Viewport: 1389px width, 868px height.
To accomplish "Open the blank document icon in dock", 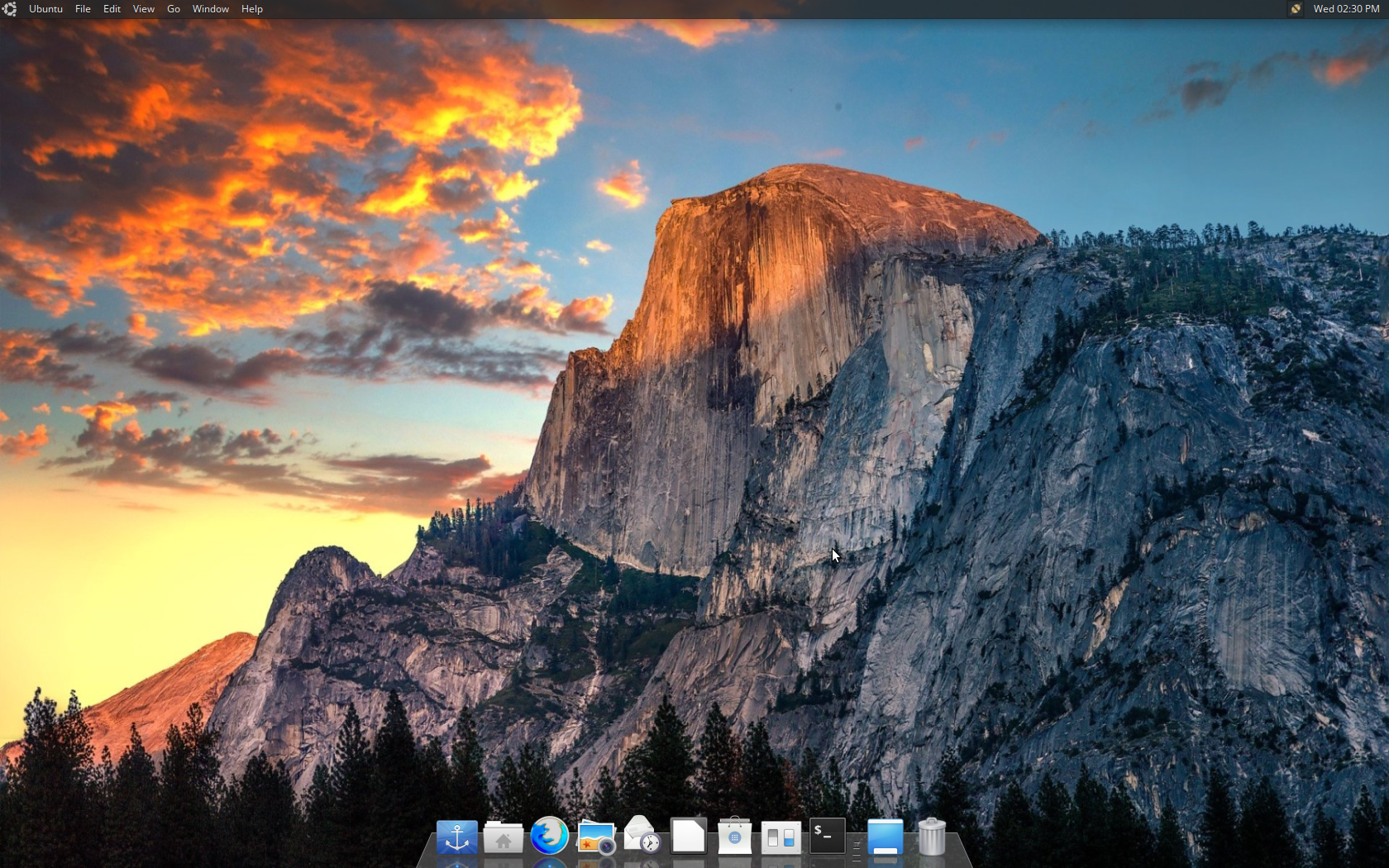I will click(688, 837).
